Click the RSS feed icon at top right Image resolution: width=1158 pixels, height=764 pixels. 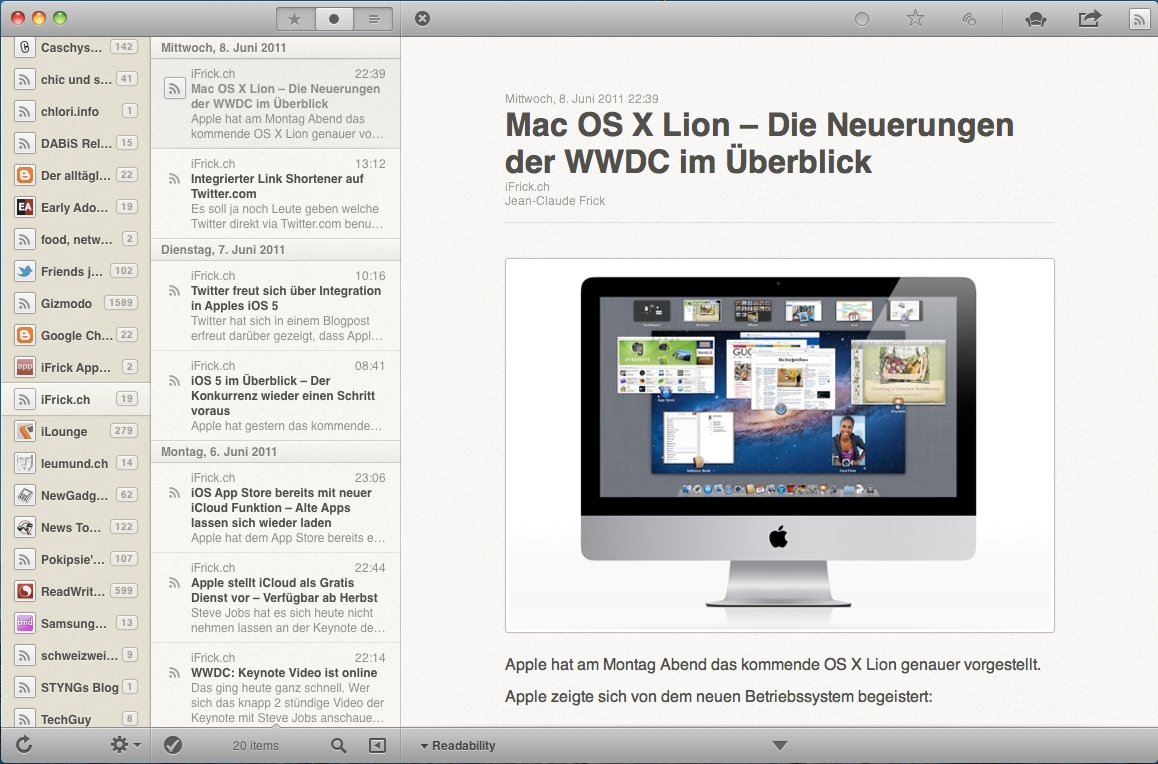coord(1138,19)
